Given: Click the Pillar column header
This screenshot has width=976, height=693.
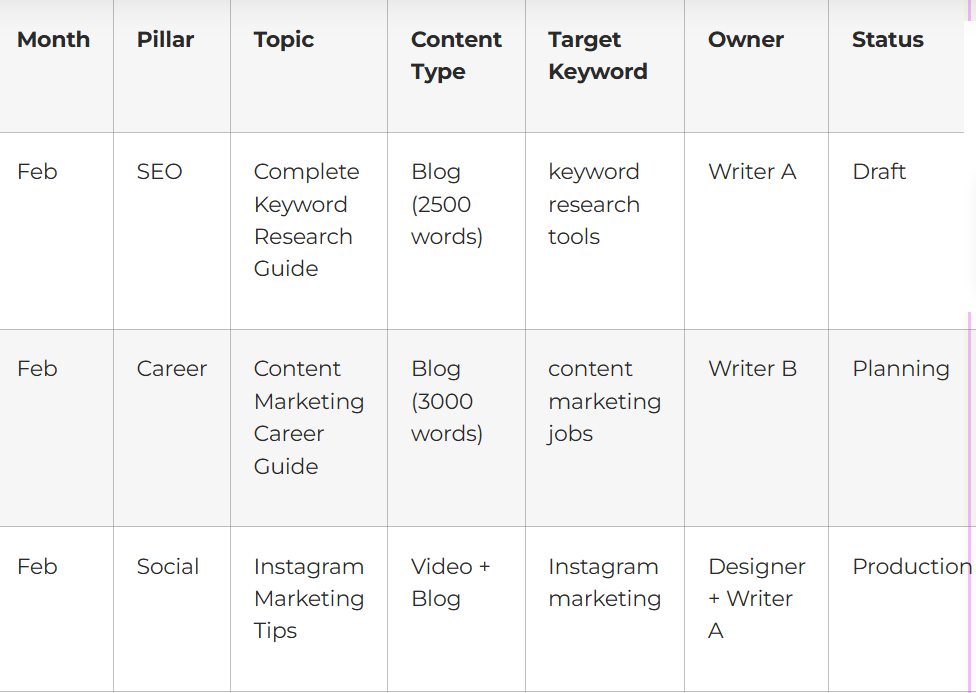Looking at the screenshot, I should pyautogui.click(x=166, y=40).
